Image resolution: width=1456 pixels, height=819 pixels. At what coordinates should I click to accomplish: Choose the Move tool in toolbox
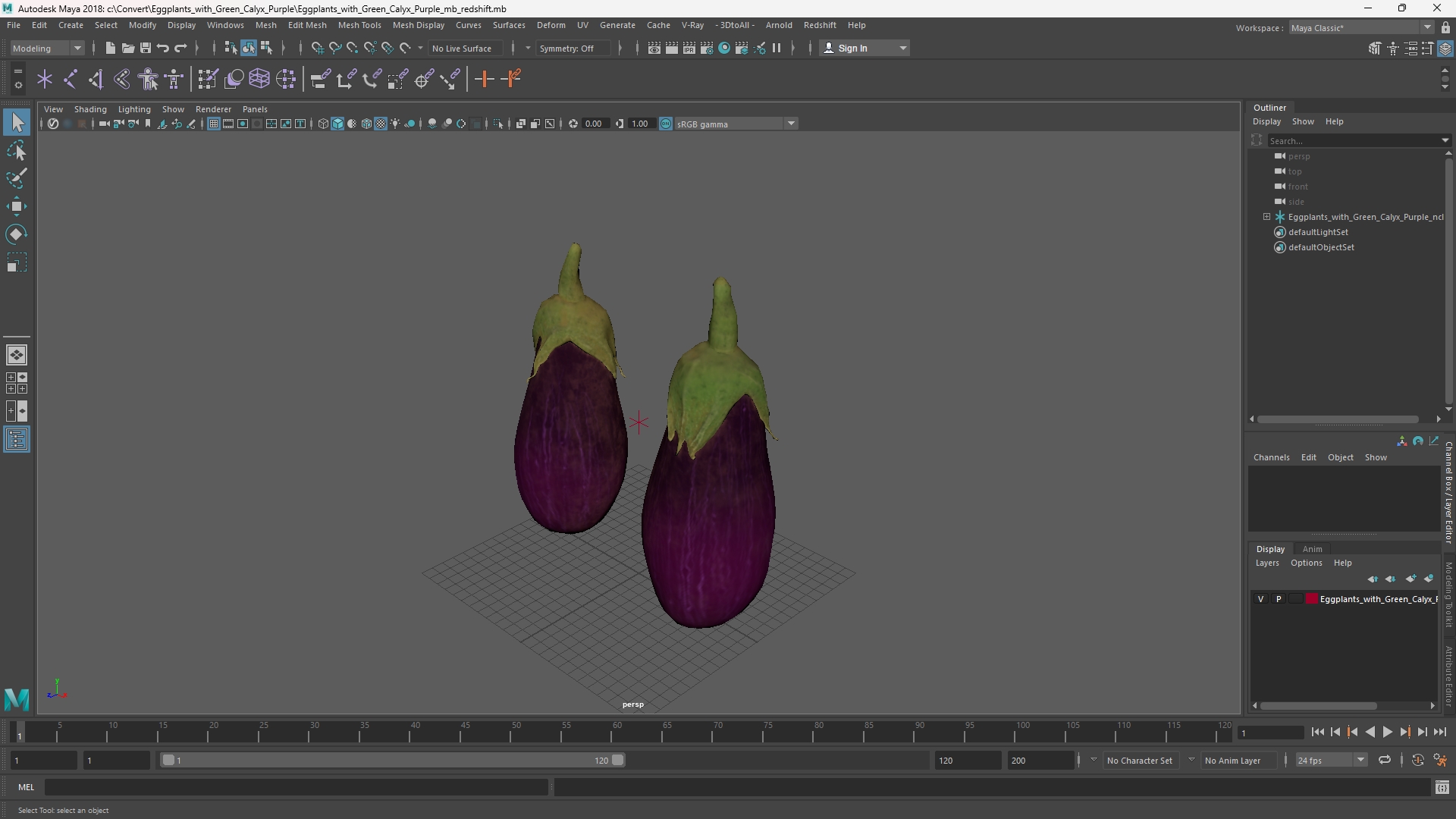pos(17,206)
